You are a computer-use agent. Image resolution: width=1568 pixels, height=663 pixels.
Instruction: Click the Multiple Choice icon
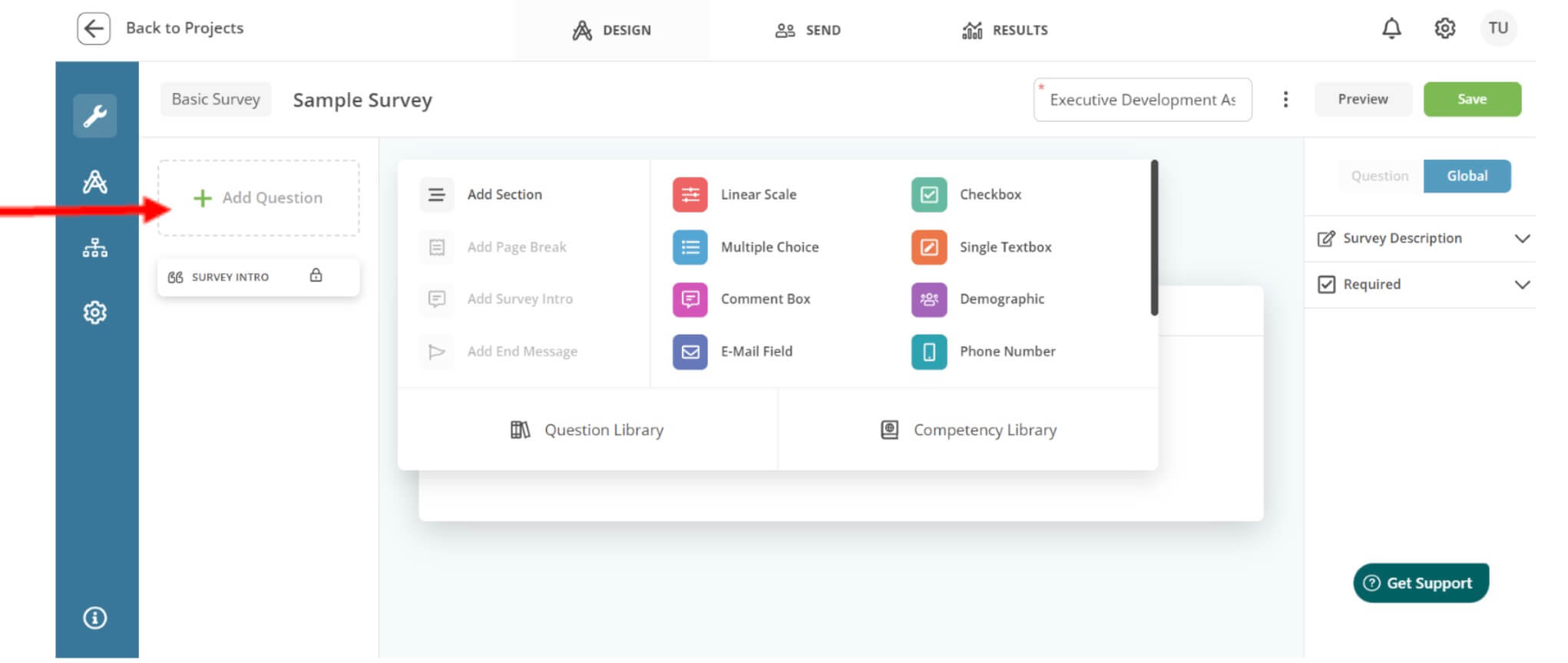click(x=690, y=247)
